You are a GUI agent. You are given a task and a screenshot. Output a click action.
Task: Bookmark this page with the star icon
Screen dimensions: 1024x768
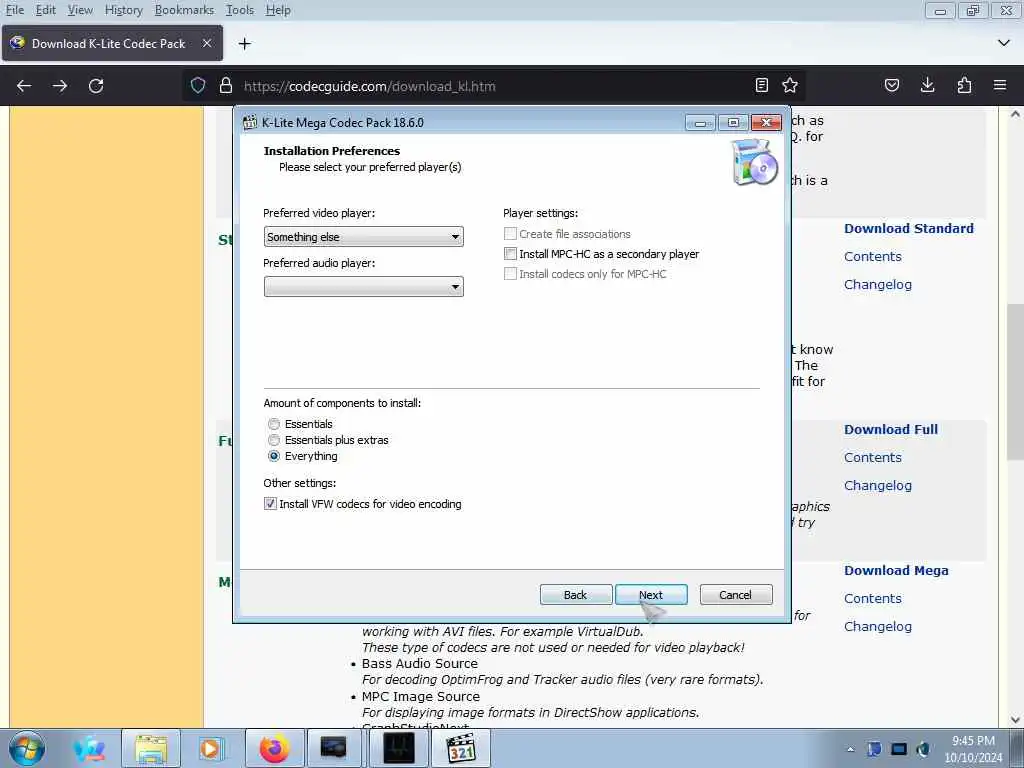(x=790, y=85)
